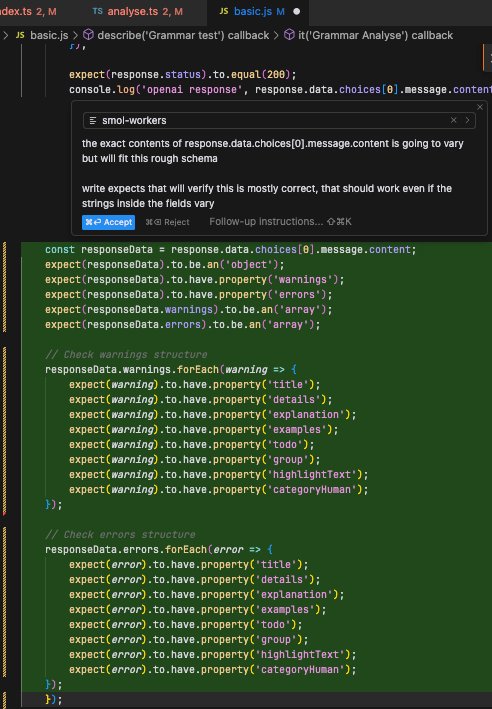The width and height of the screenshot is (492, 709).
Task: Open it('Grammar Analyse') callback breadcrumb
Action: [375, 35]
